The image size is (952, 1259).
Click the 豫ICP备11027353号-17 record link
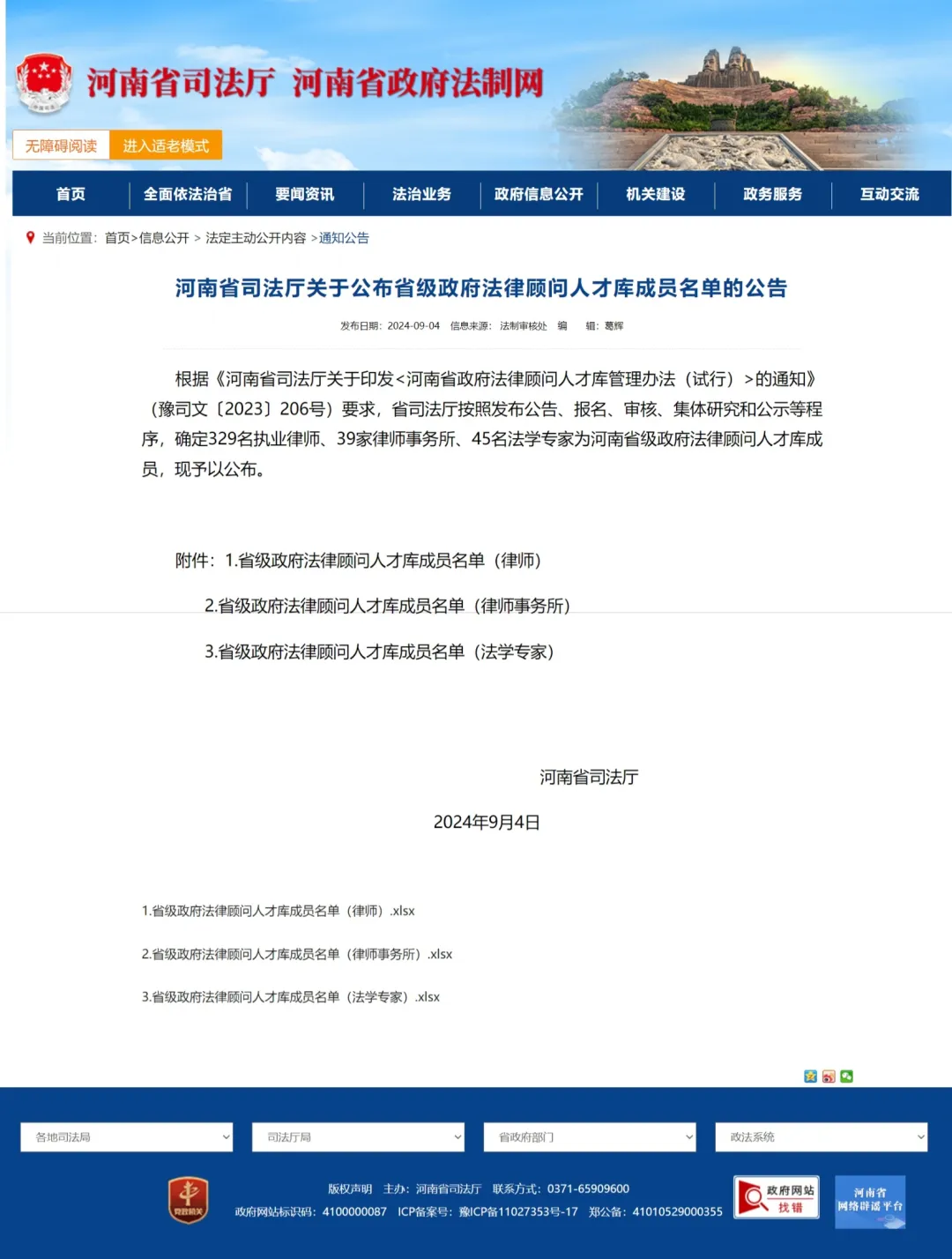coord(518,1211)
